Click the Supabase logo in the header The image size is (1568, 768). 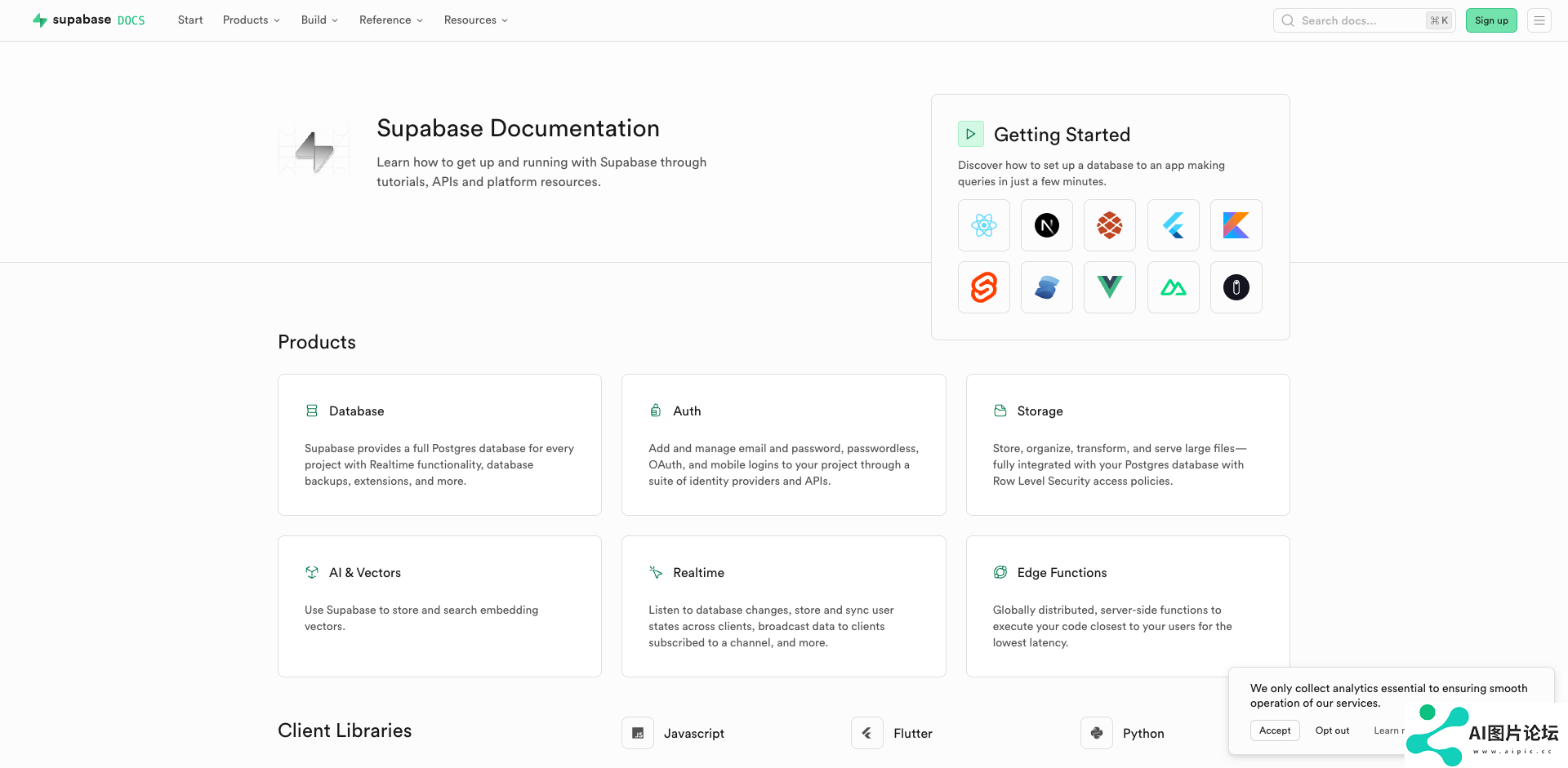point(72,20)
